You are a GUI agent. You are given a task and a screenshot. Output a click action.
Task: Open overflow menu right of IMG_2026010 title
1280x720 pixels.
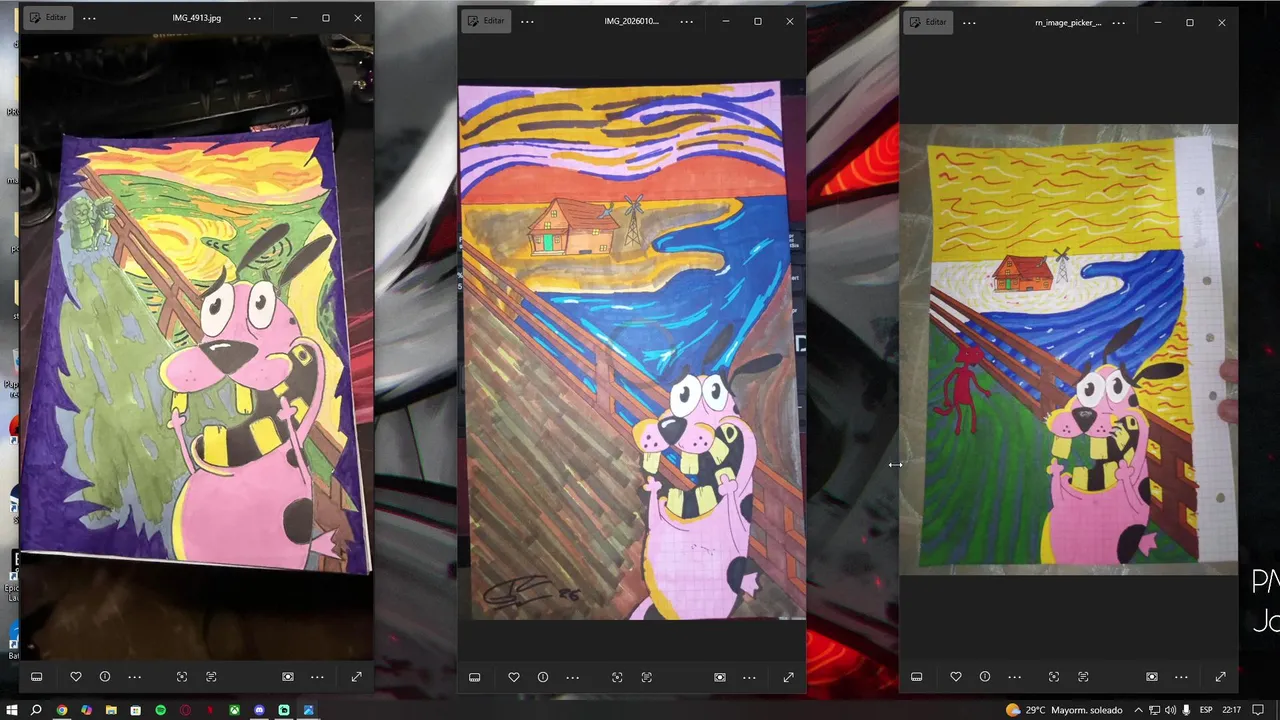pyautogui.click(x=687, y=21)
